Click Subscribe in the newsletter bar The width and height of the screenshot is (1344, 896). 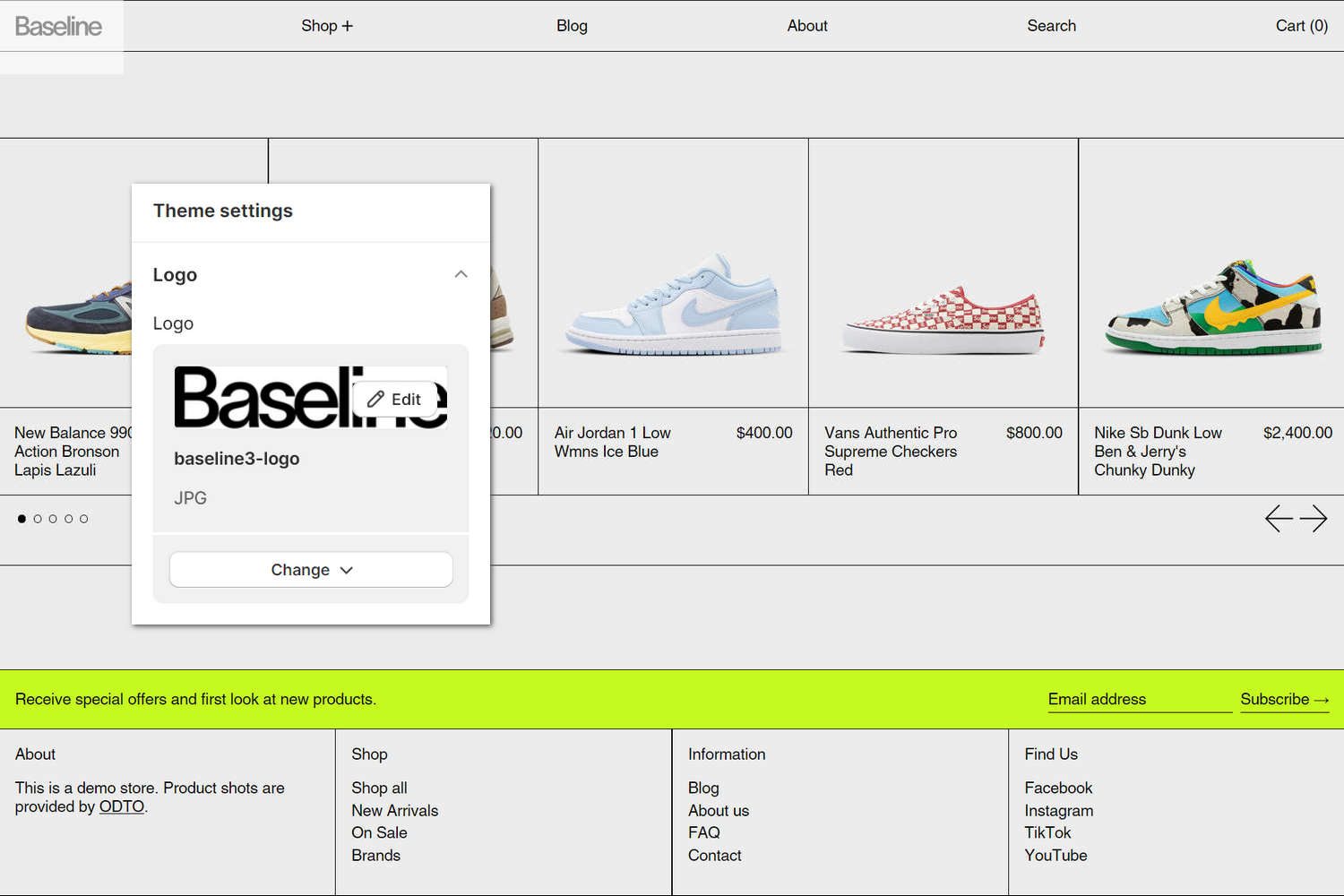click(x=1276, y=699)
